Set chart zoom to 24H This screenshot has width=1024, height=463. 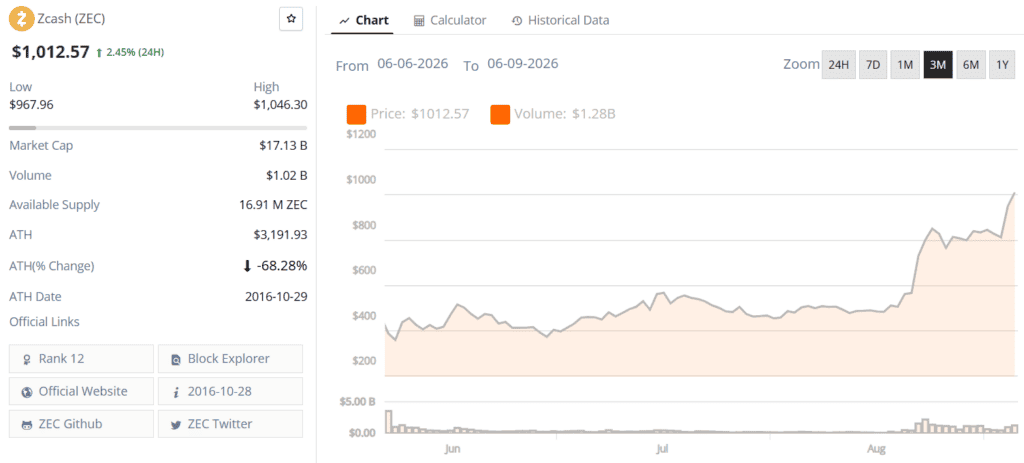[x=839, y=65]
